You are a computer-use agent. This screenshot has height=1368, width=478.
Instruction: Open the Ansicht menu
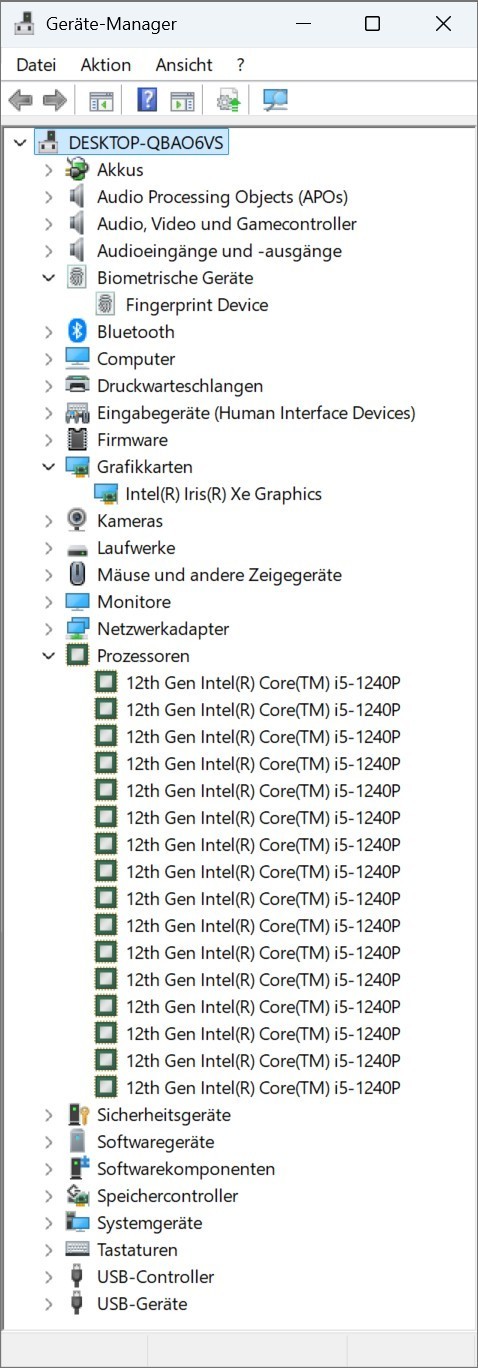[x=184, y=65]
